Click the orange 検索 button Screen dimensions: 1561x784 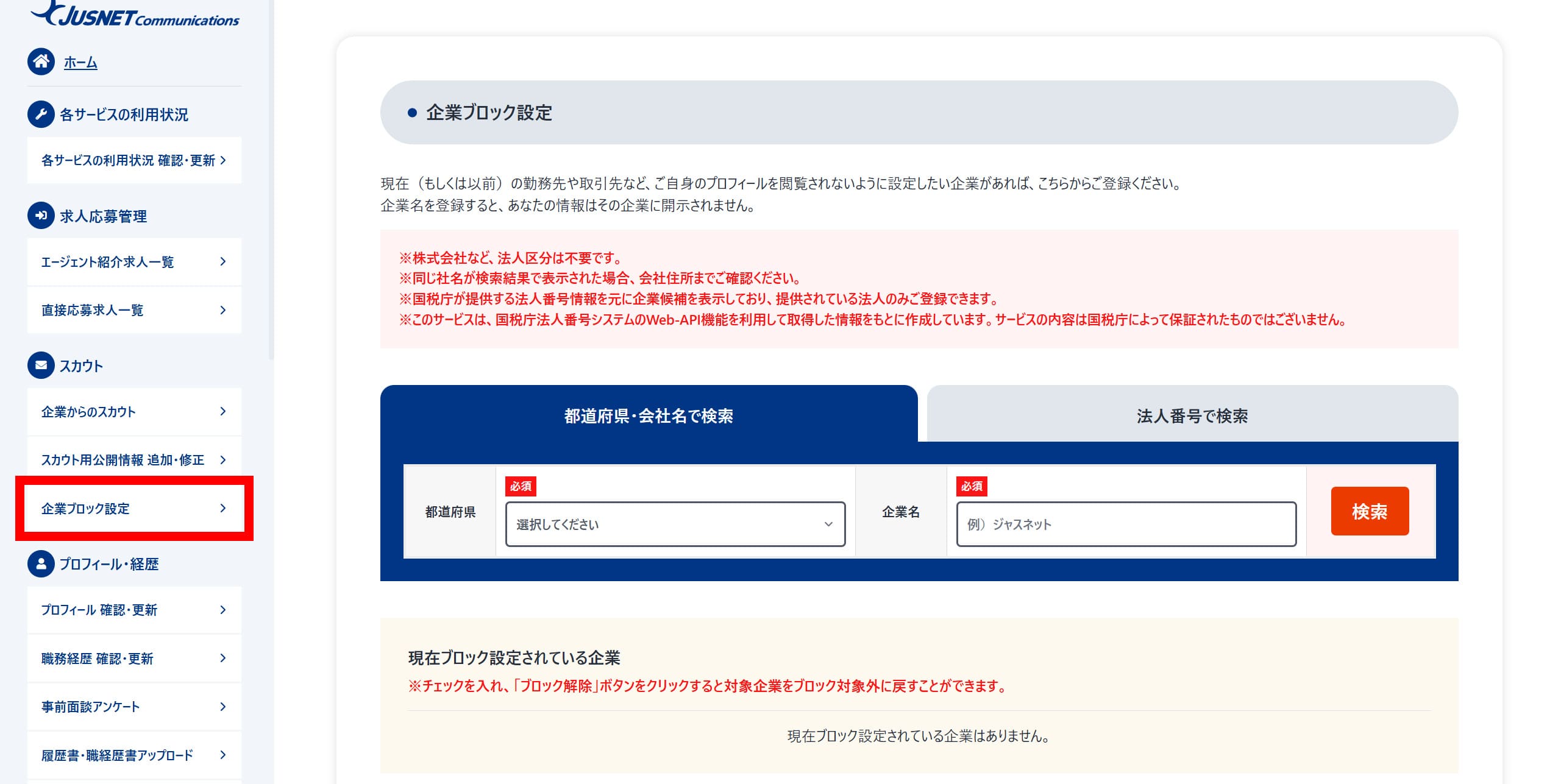(1370, 511)
